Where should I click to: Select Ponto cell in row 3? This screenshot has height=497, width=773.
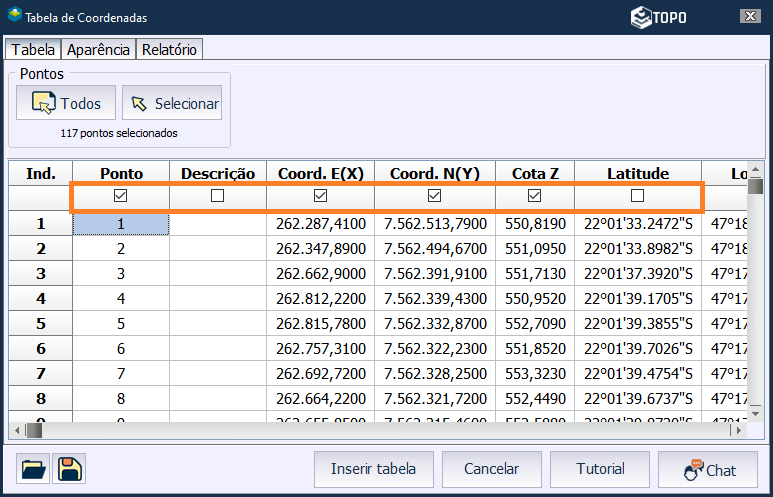(x=121, y=273)
